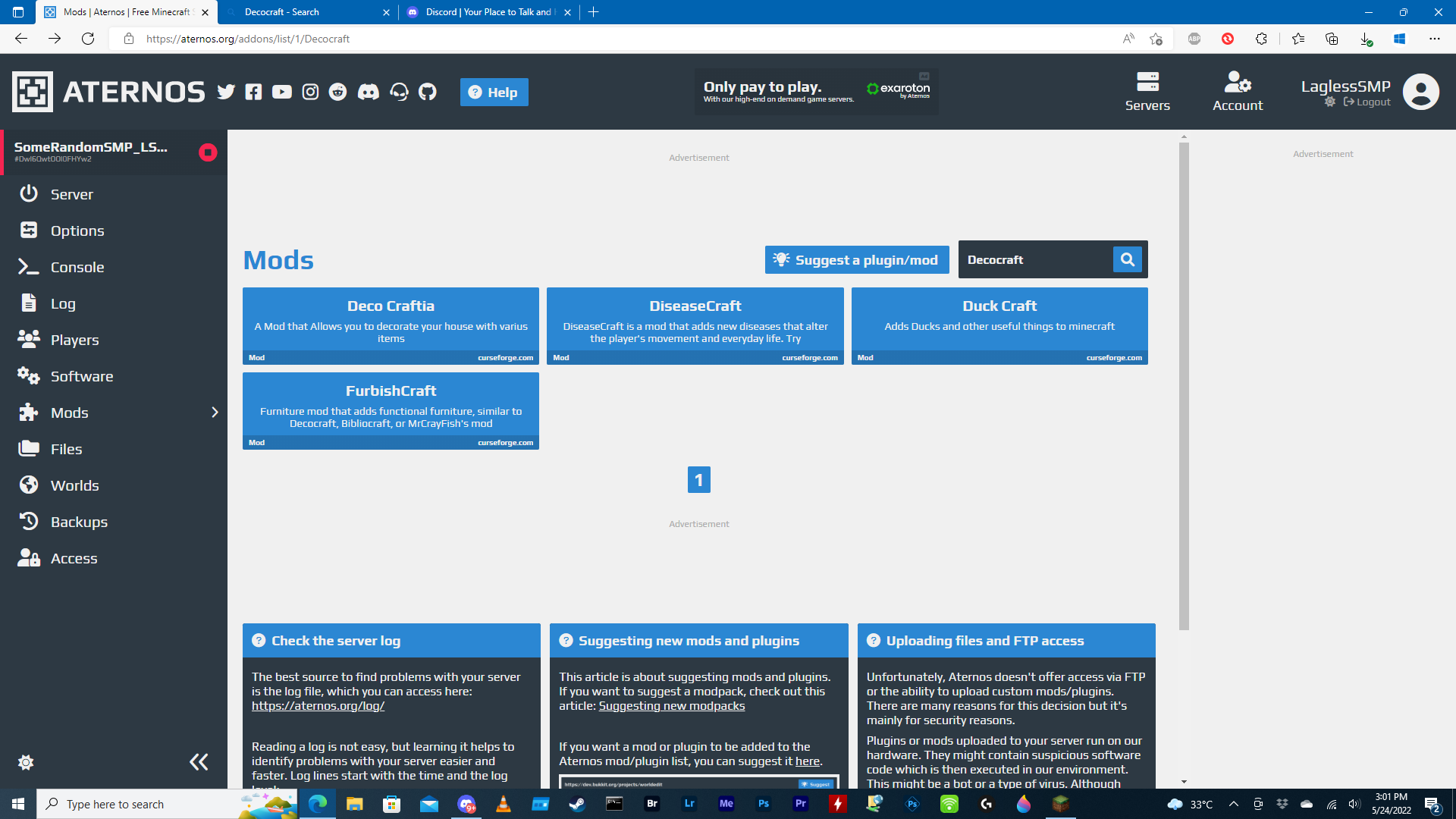Click the Aternos logo
The height and width of the screenshot is (819, 1456).
point(108,92)
